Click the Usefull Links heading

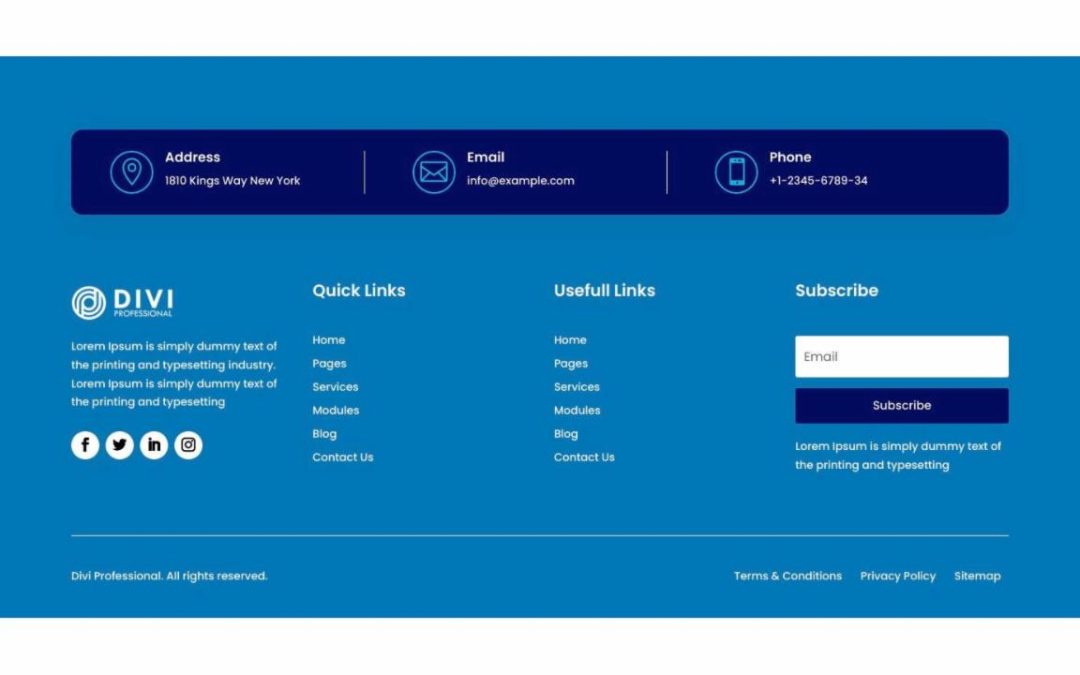[605, 291]
